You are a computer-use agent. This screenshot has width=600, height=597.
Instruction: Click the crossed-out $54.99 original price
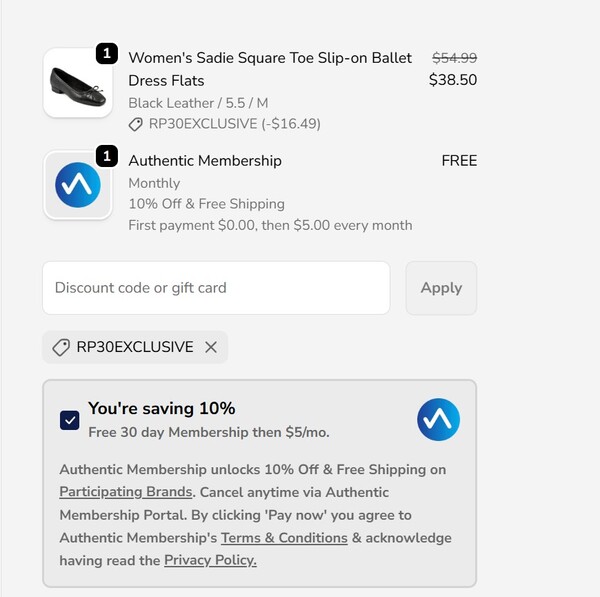click(454, 58)
